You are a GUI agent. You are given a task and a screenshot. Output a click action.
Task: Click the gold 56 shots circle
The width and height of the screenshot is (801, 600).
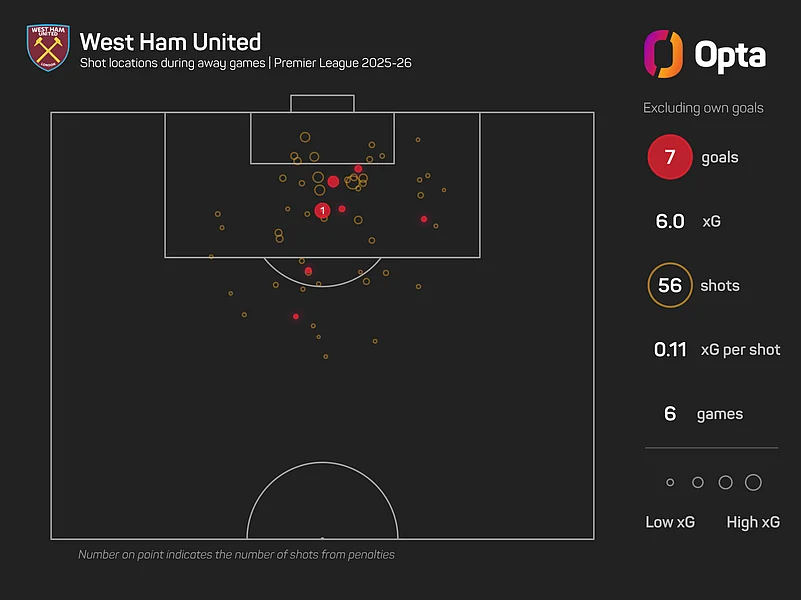669,286
